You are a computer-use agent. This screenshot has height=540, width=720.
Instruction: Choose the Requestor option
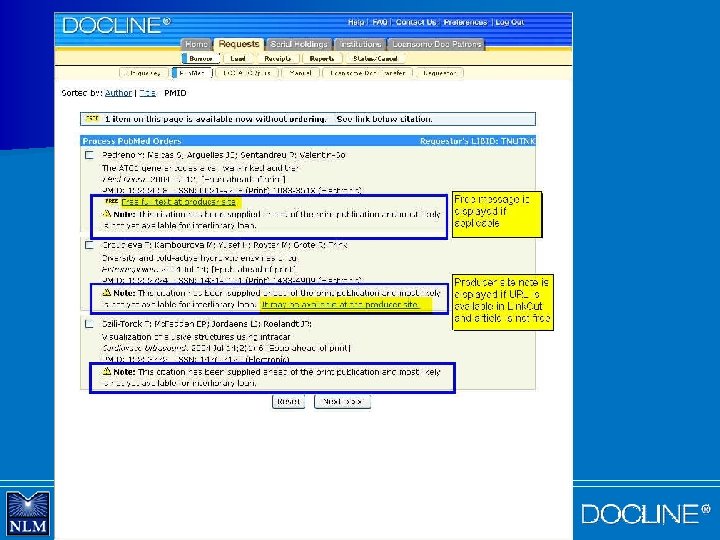(439, 73)
